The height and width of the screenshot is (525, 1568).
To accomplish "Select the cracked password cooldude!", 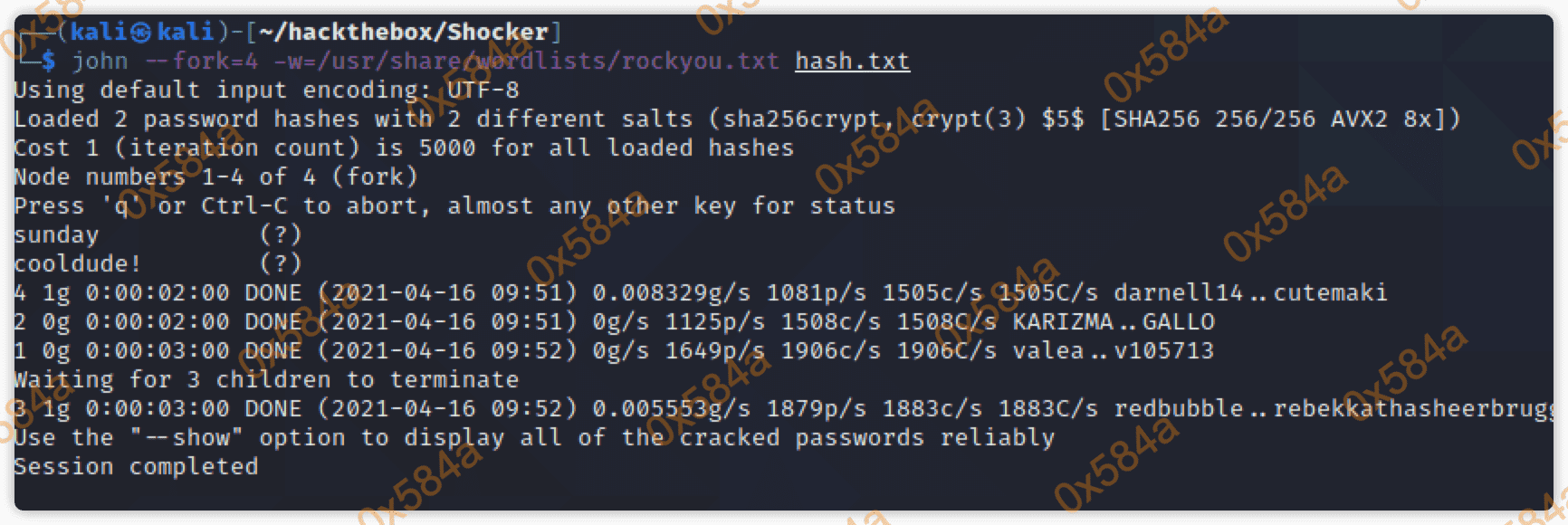I will click(x=77, y=264).
